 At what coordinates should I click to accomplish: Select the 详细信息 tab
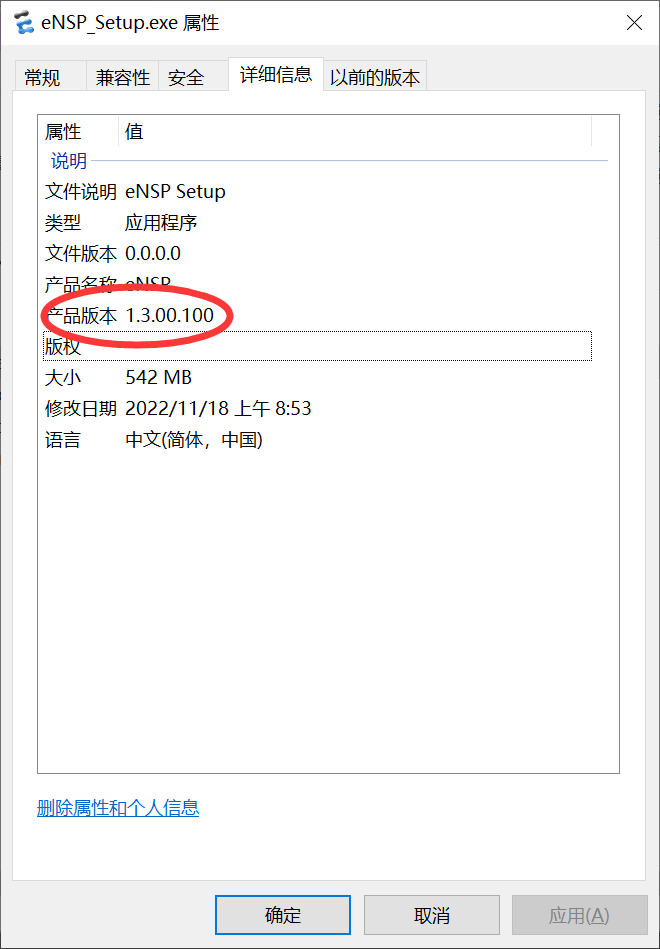click(x=276, y=74)
